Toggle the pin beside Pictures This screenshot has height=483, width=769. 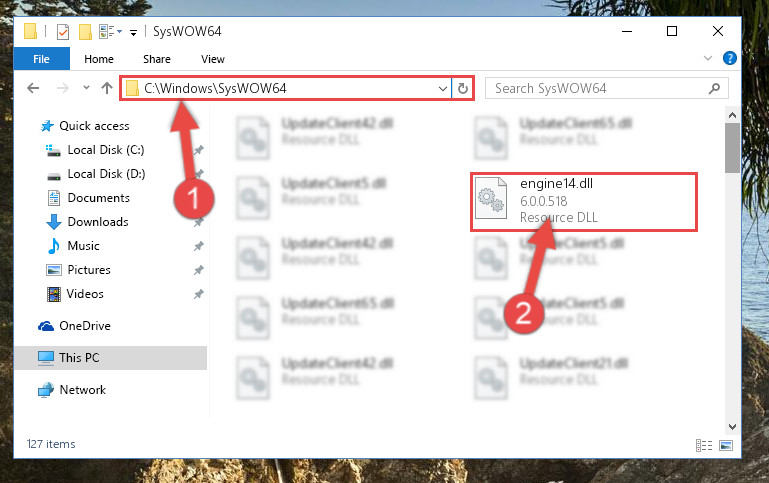point(198,270)
